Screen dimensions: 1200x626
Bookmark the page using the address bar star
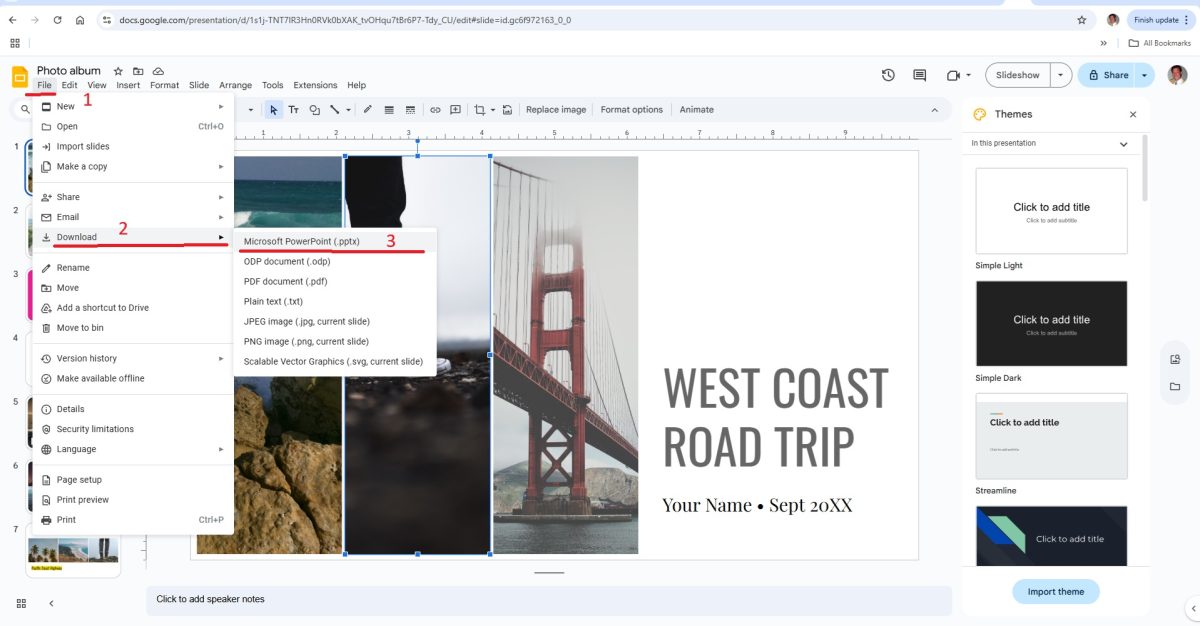point(1080,18)
